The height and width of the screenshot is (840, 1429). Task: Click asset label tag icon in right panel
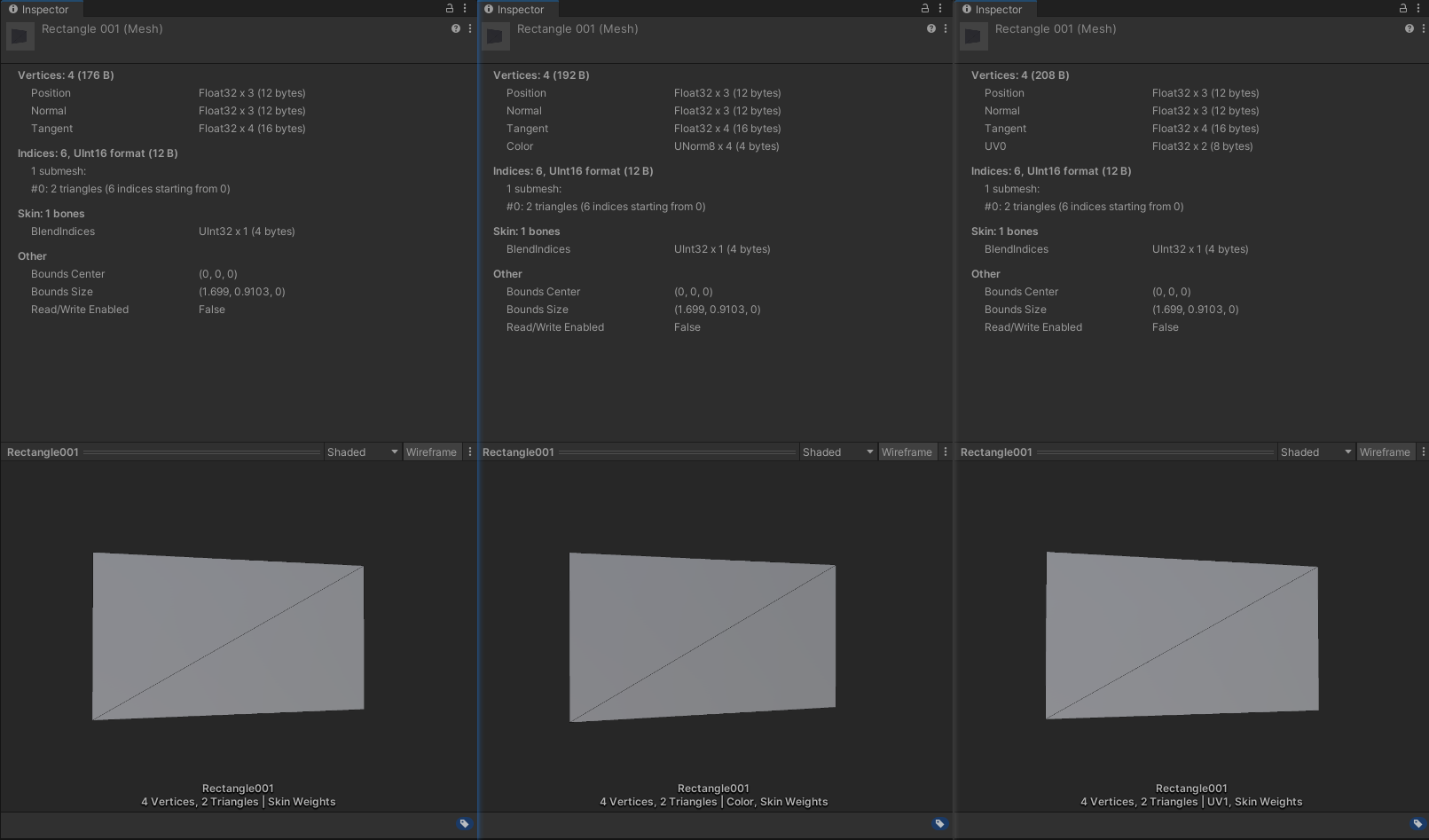click(x=1417, y=824)
